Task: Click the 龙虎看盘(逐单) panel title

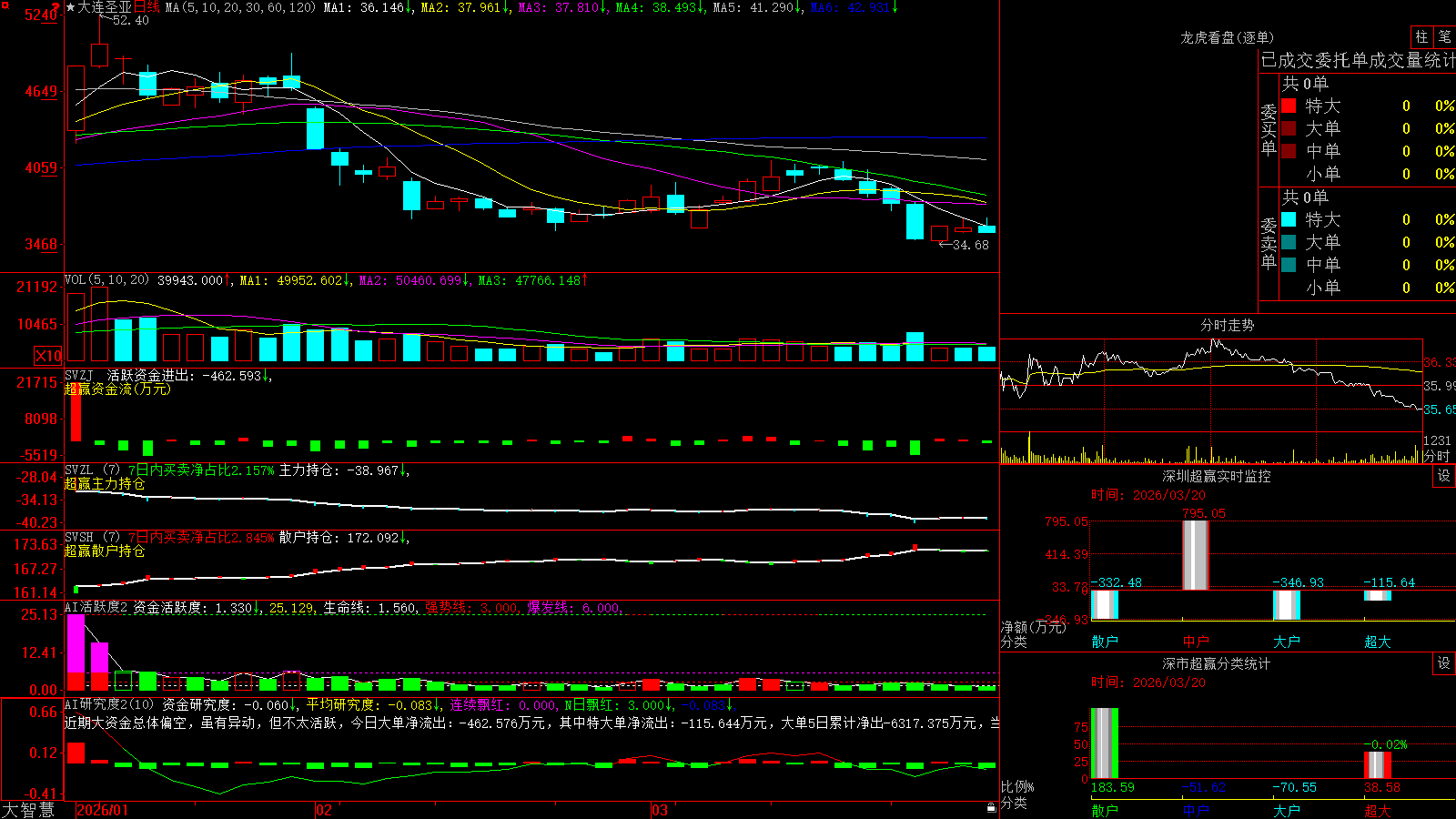Action: coord(1227,37)
